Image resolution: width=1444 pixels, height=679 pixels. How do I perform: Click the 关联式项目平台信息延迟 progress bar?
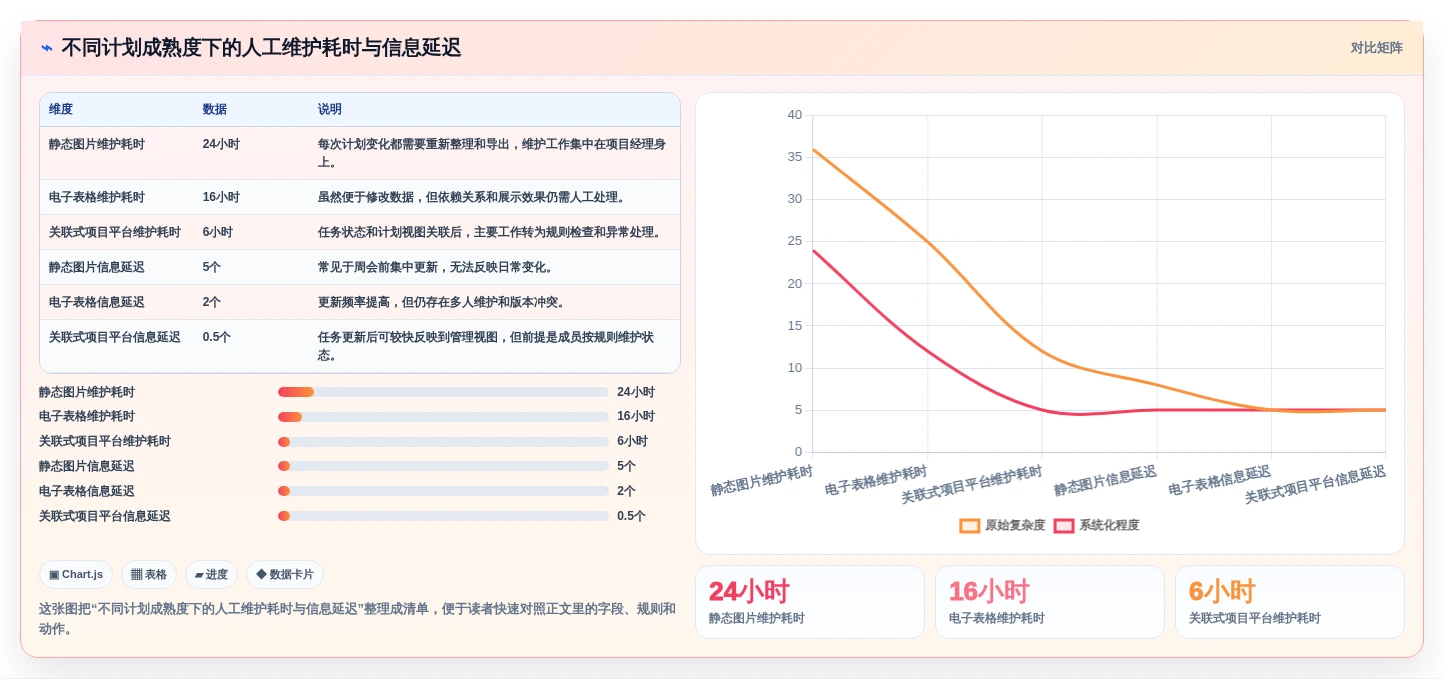pos(443,516)
